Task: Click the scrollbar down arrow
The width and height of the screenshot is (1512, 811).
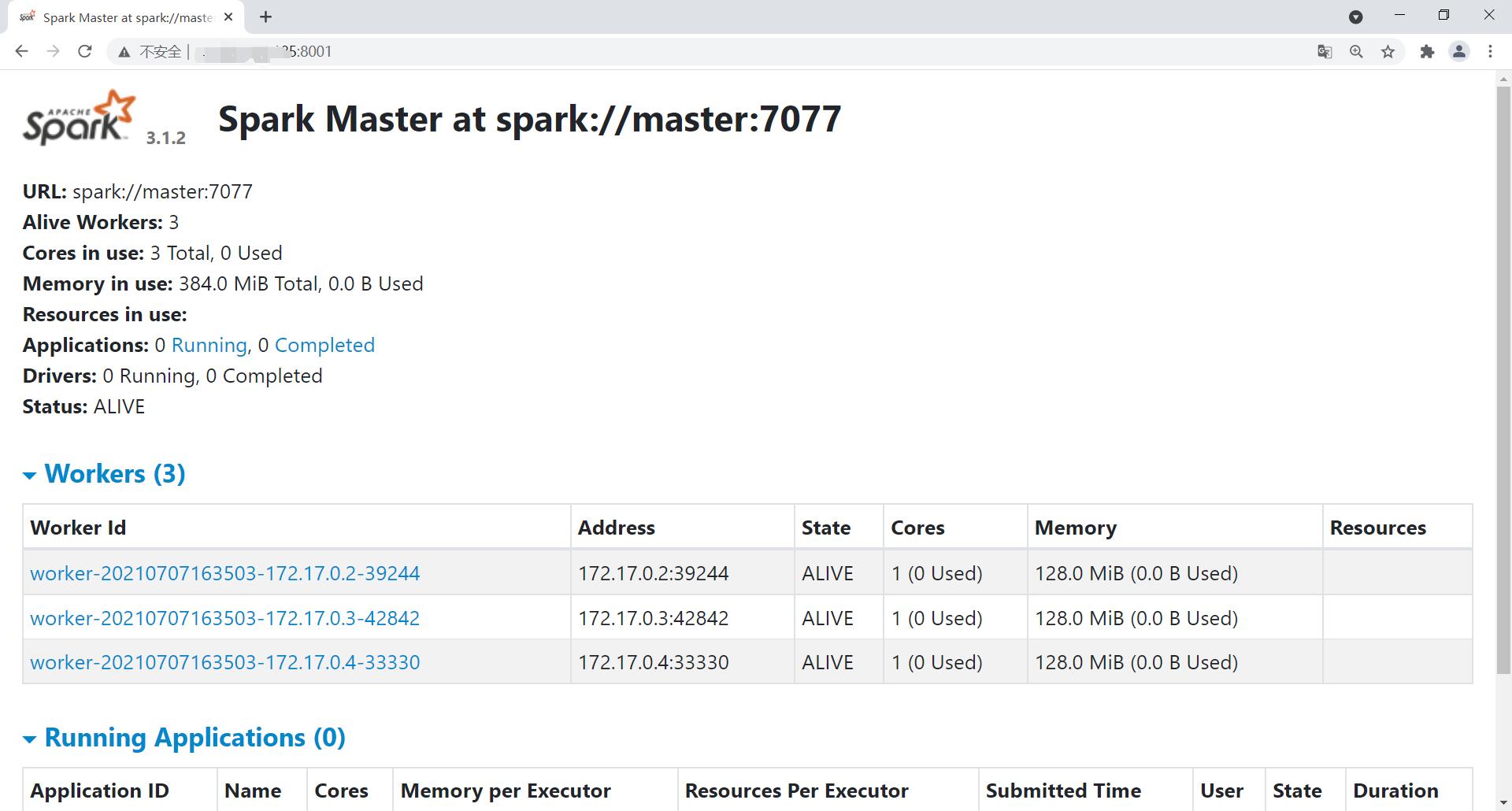Action: (1503, 803)
